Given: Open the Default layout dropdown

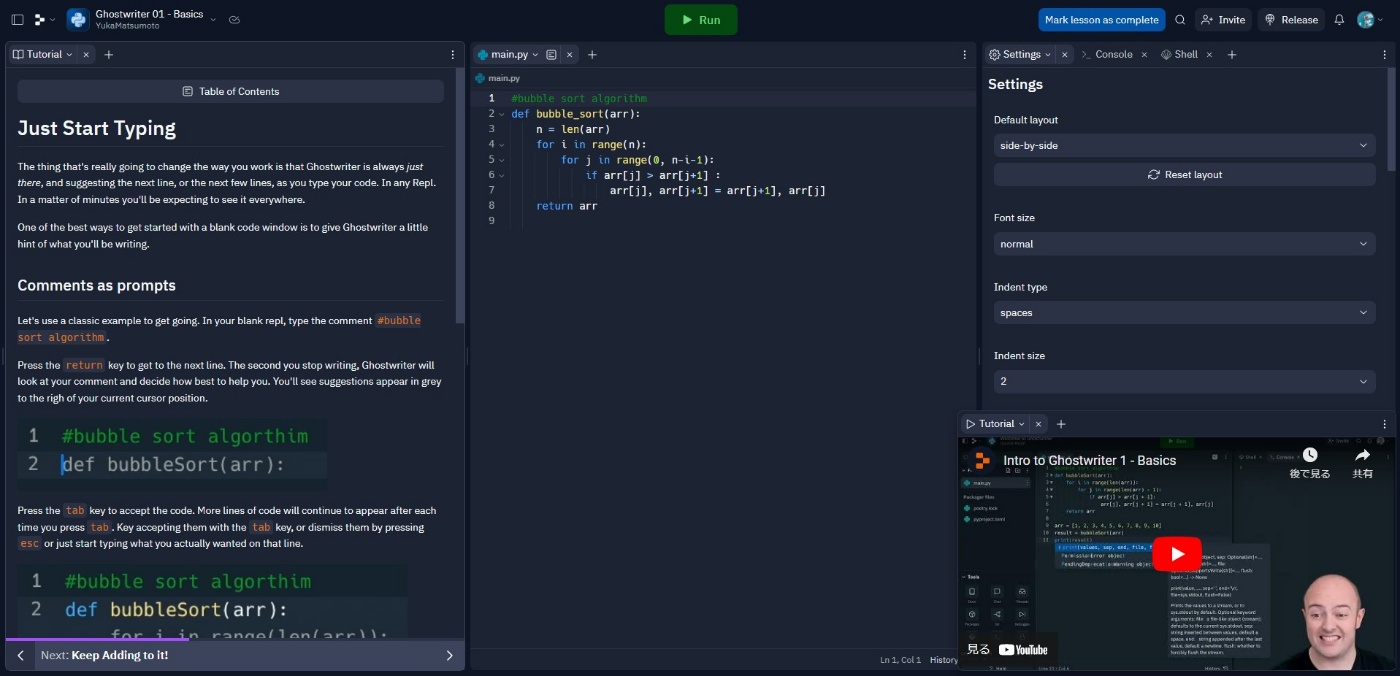Looking at the screenshot, I should point(1184,145).
